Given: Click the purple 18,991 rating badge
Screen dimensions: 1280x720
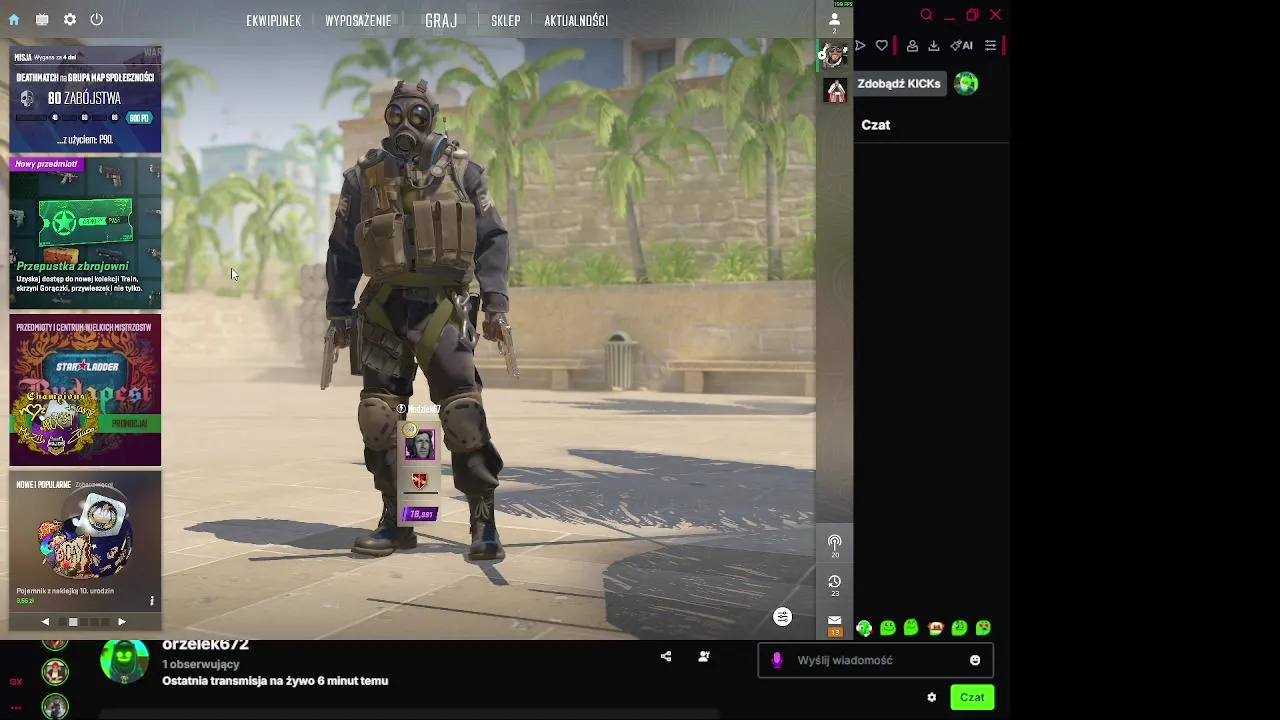Looking at the screenshot, I should coord(420,514).
